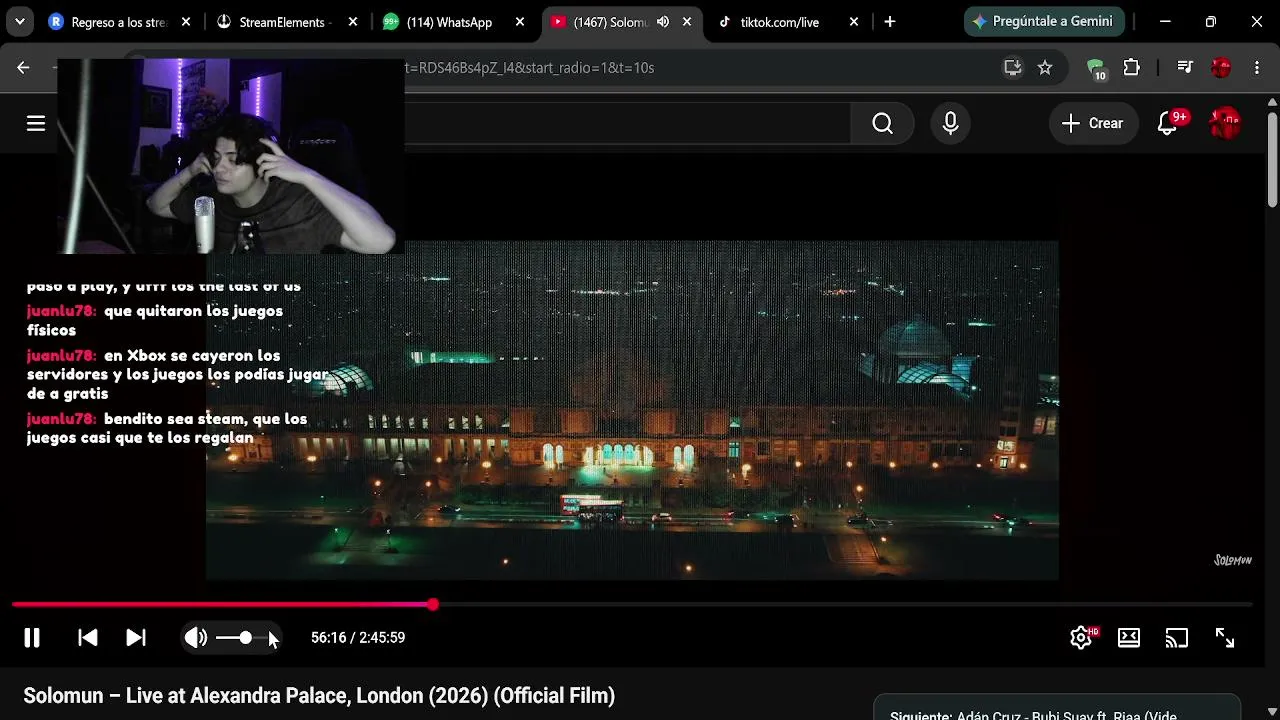Screen dimensions: 1280x720
Task: Toggle the player view mode icon beside cast
Action: 1129,638
